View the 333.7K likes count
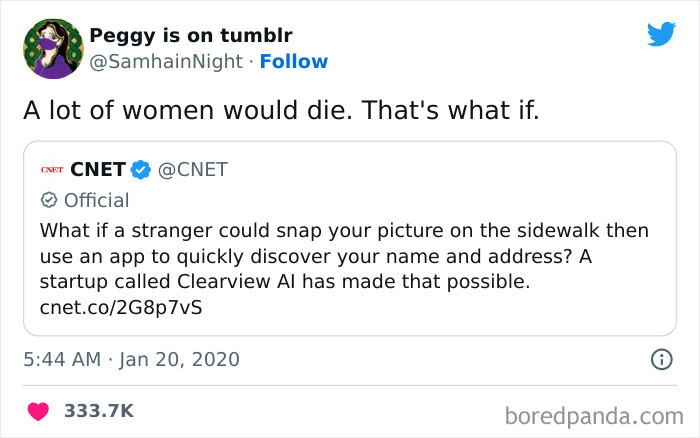The height and width of the screenshot is (438, 700). pyautogui.click(x=98, y=411)
